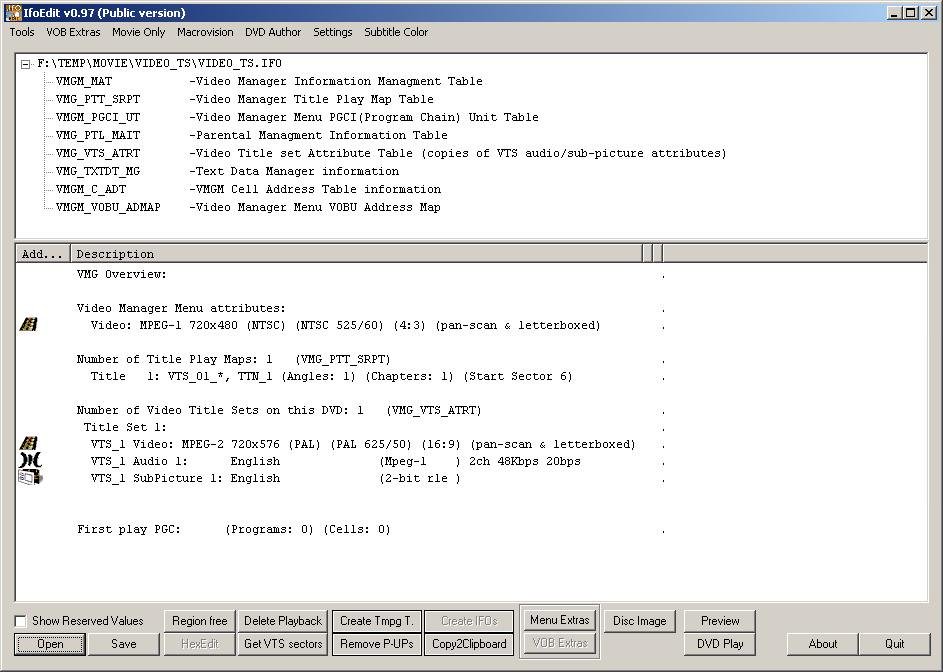Click the film icon beside Video Manager Menu video
Image resolution: width=943 pixels, height=672 pixels.
click(x=28, y=325)
